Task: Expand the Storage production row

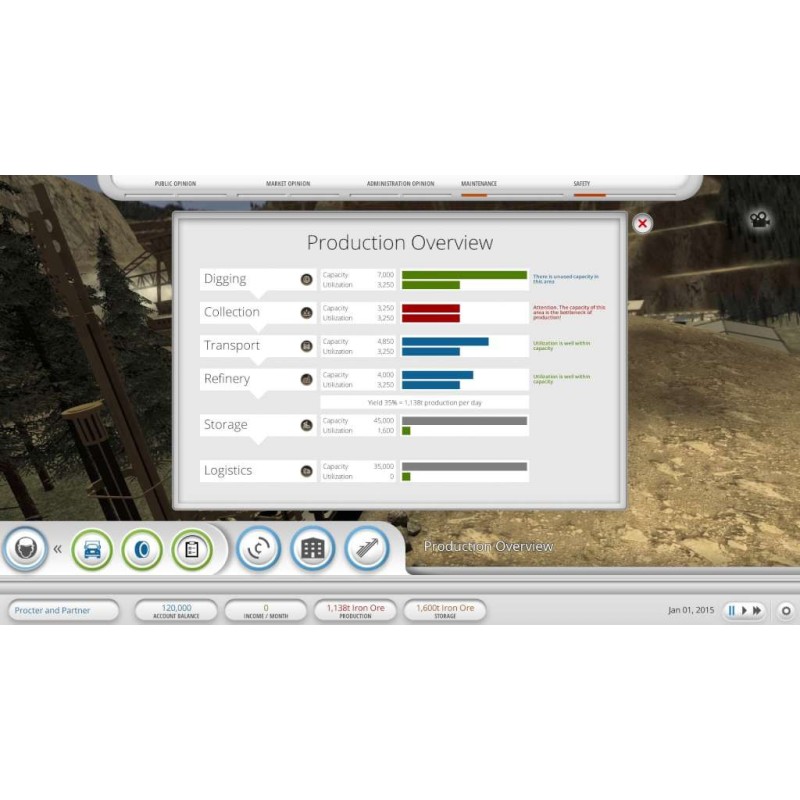Action: tap(226, 425)
